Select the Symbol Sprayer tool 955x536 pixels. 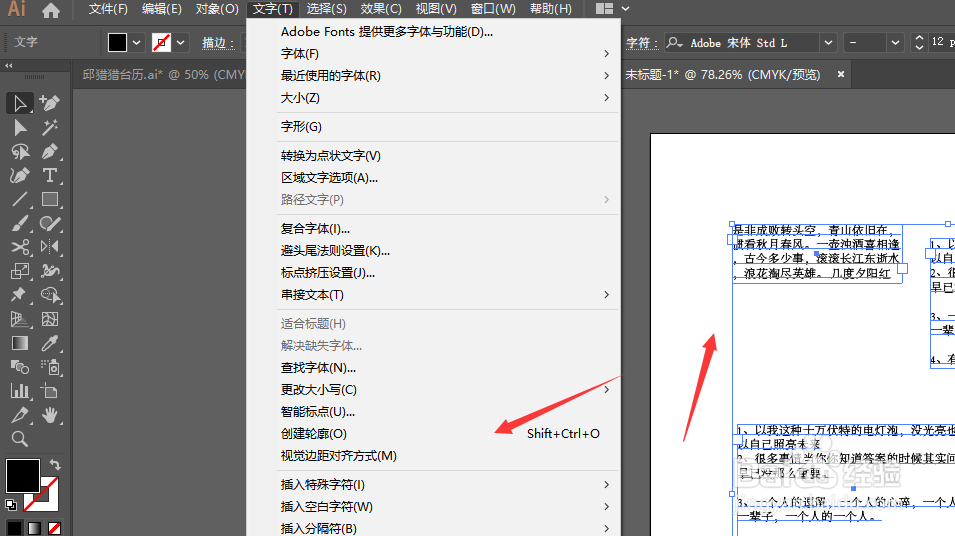[x=49, y=367]
